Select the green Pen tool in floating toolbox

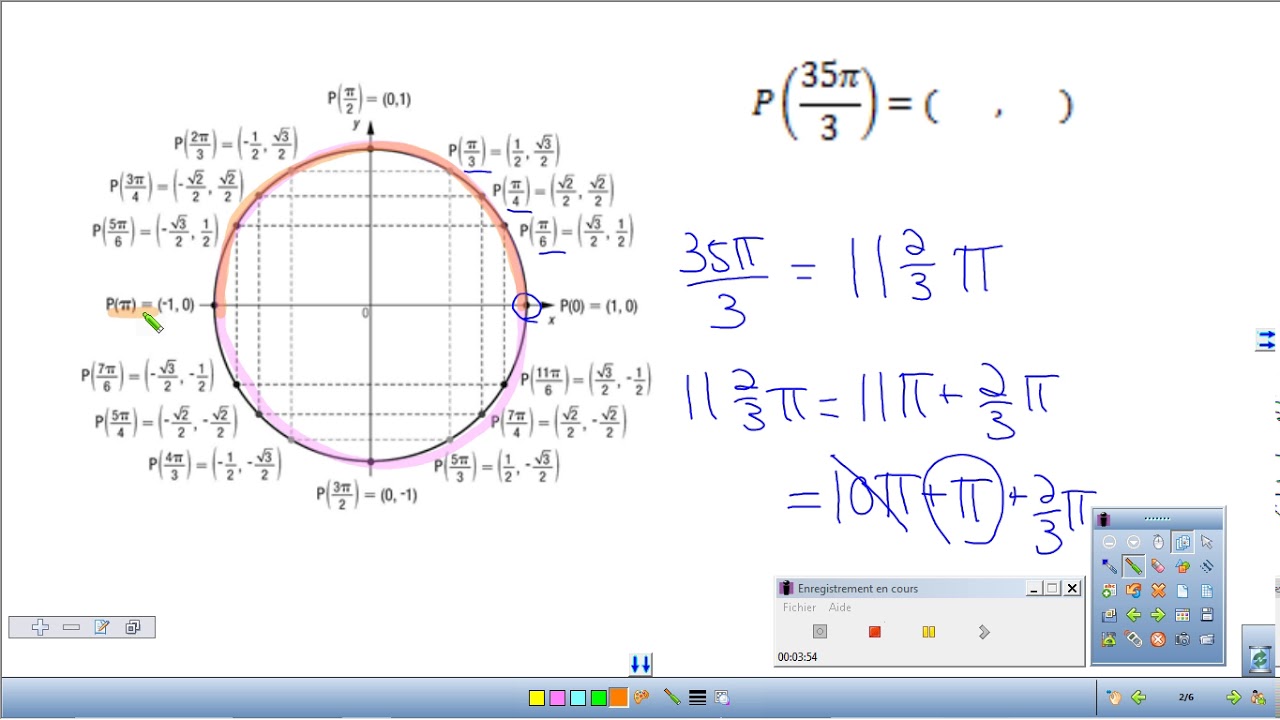(x=1133, y=566)
